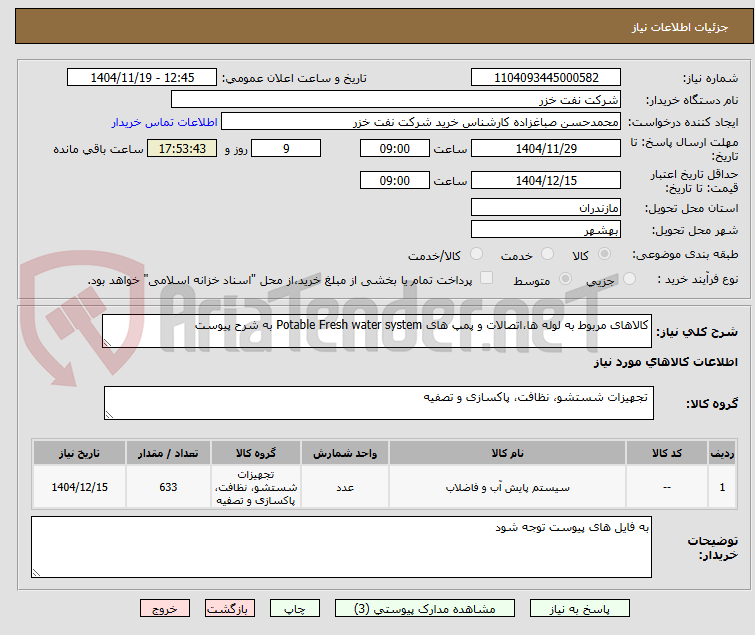
Task: Click the resize grip of description textbox
Action: point(107,343)
